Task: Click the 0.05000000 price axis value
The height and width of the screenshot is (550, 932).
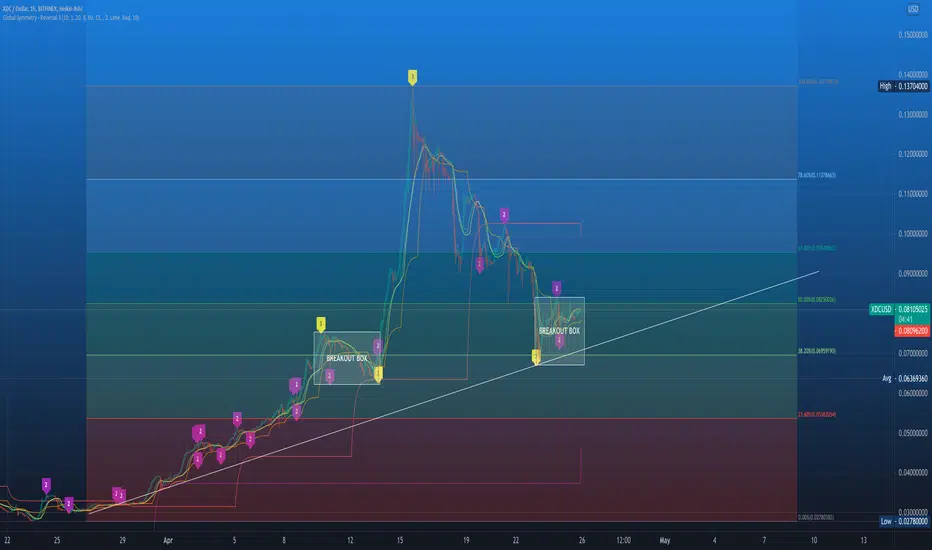Action: pyautogui.click(x=913, y=433)
